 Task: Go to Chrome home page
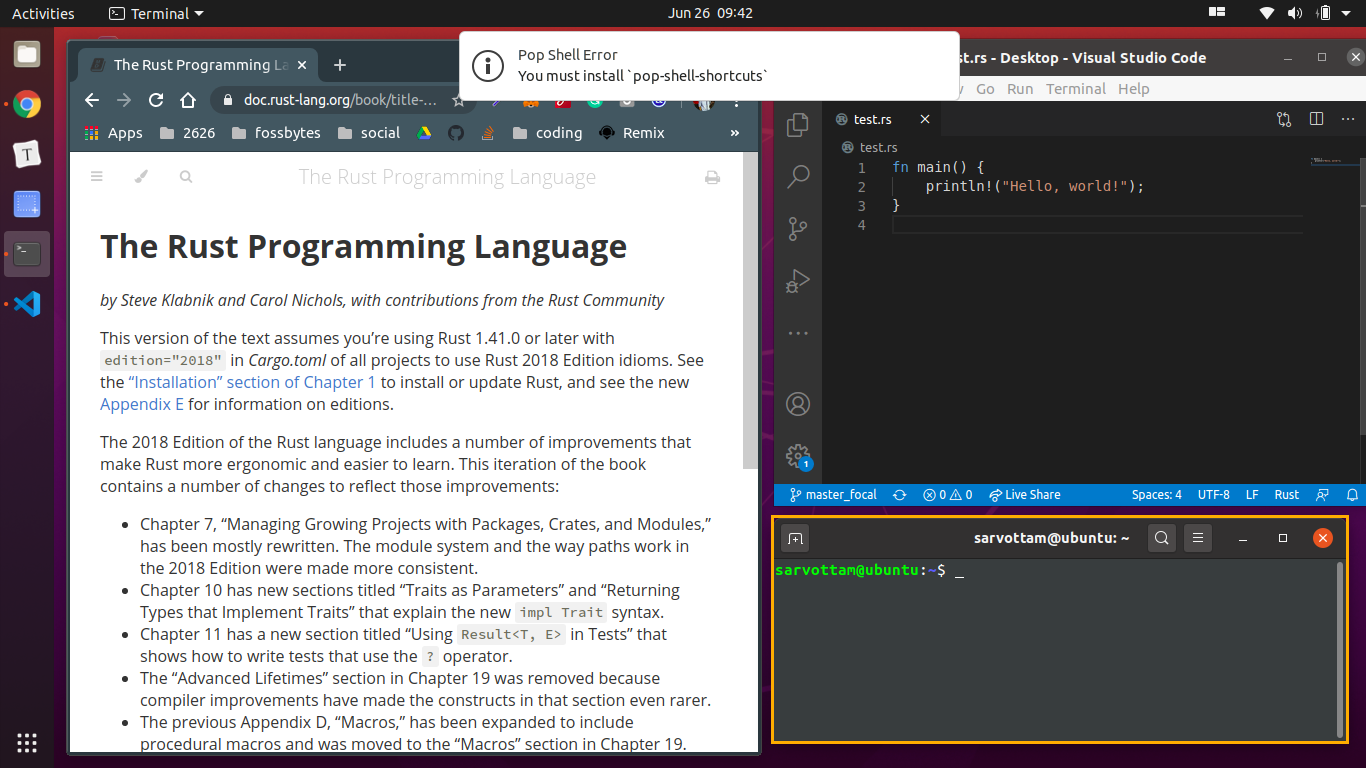coord(188,100)
